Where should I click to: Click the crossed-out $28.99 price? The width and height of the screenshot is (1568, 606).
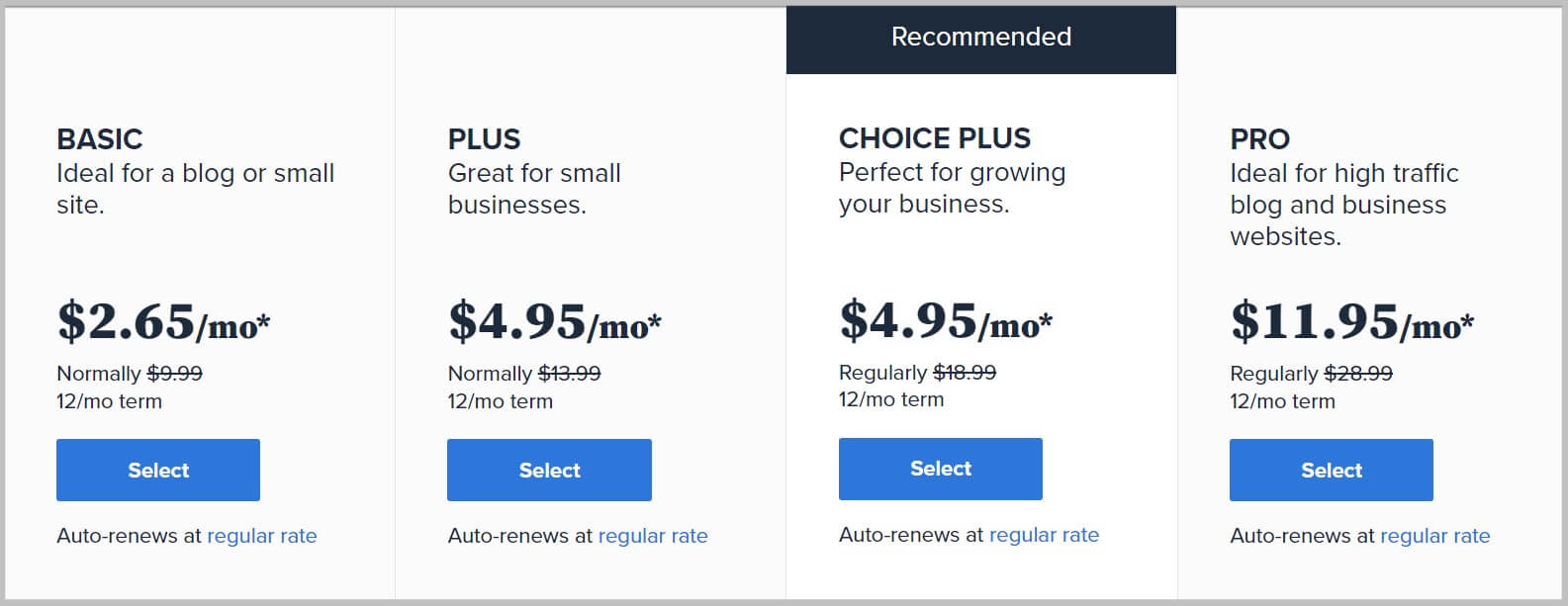click(x=1357, y=373)
